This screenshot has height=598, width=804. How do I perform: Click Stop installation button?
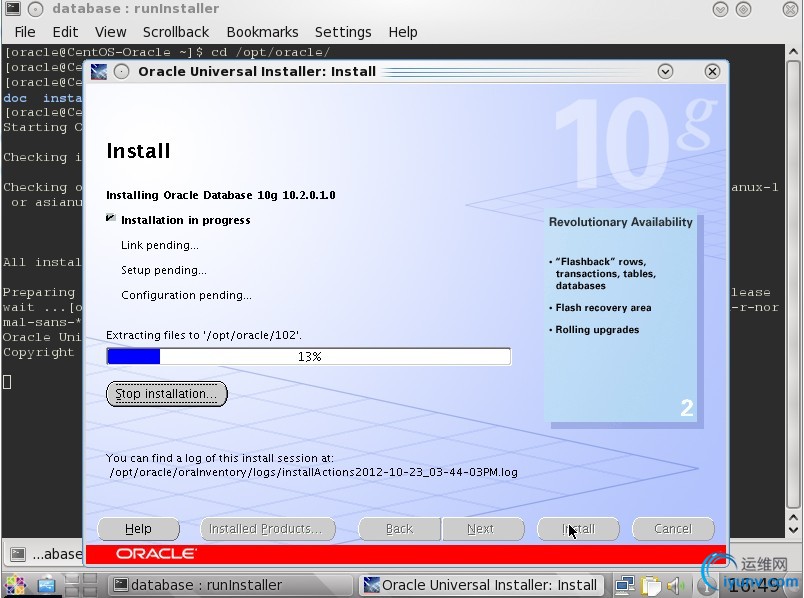[x=167, y=394]
